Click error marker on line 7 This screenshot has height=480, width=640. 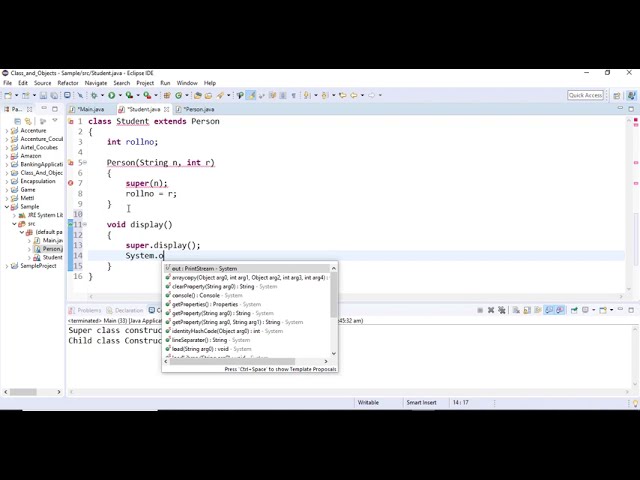tap(70, 183)
